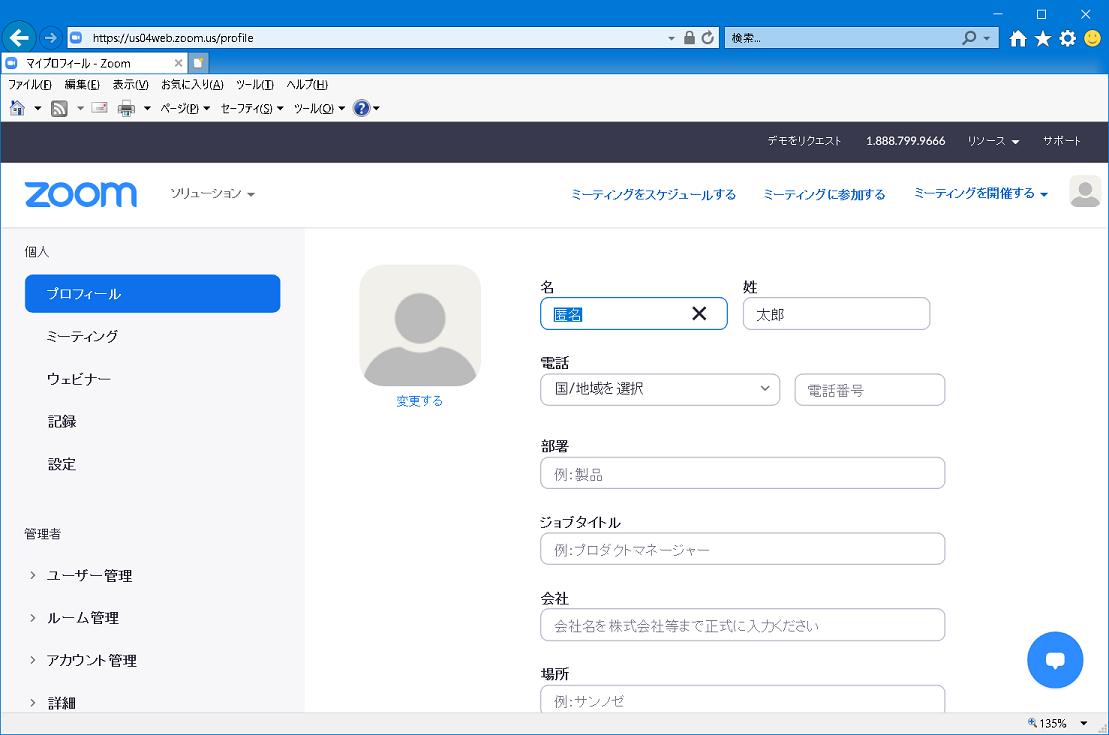Open the browser tools gear icon

point(1067,38)
